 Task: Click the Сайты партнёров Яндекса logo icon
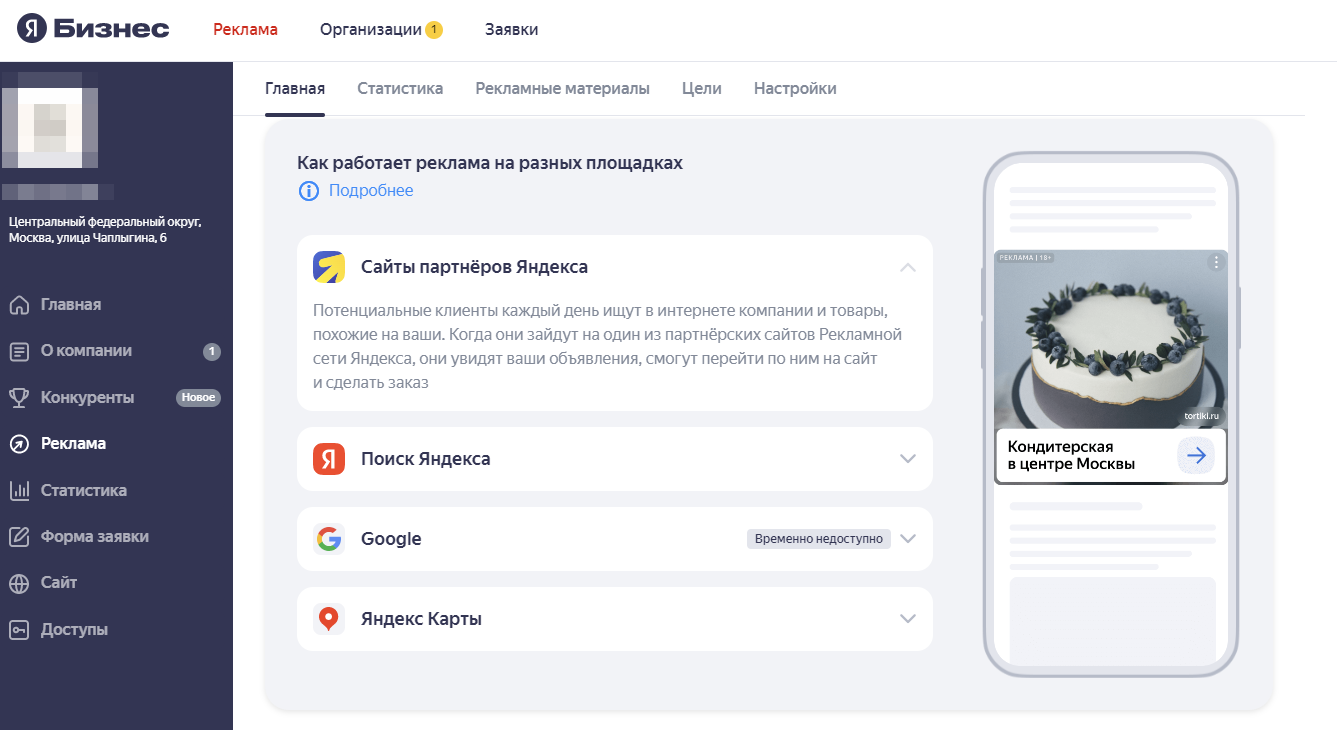coord(329,267)
